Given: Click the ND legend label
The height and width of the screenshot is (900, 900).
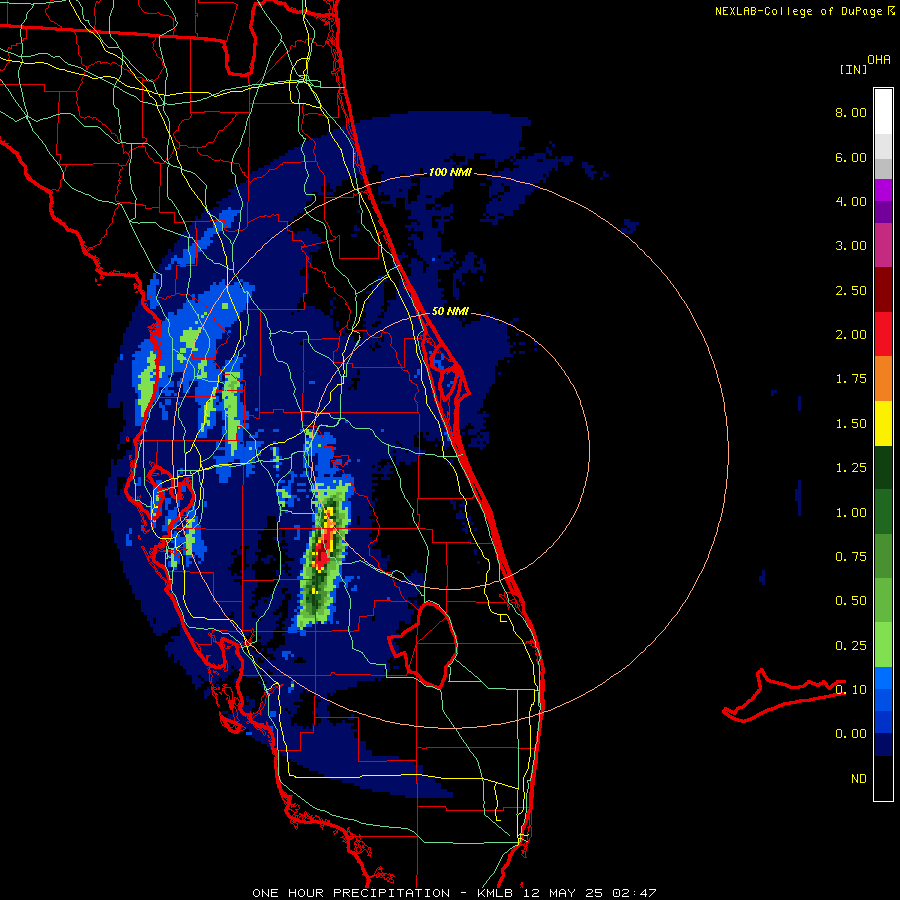Looking at the screenshot, I should [859, 779].
